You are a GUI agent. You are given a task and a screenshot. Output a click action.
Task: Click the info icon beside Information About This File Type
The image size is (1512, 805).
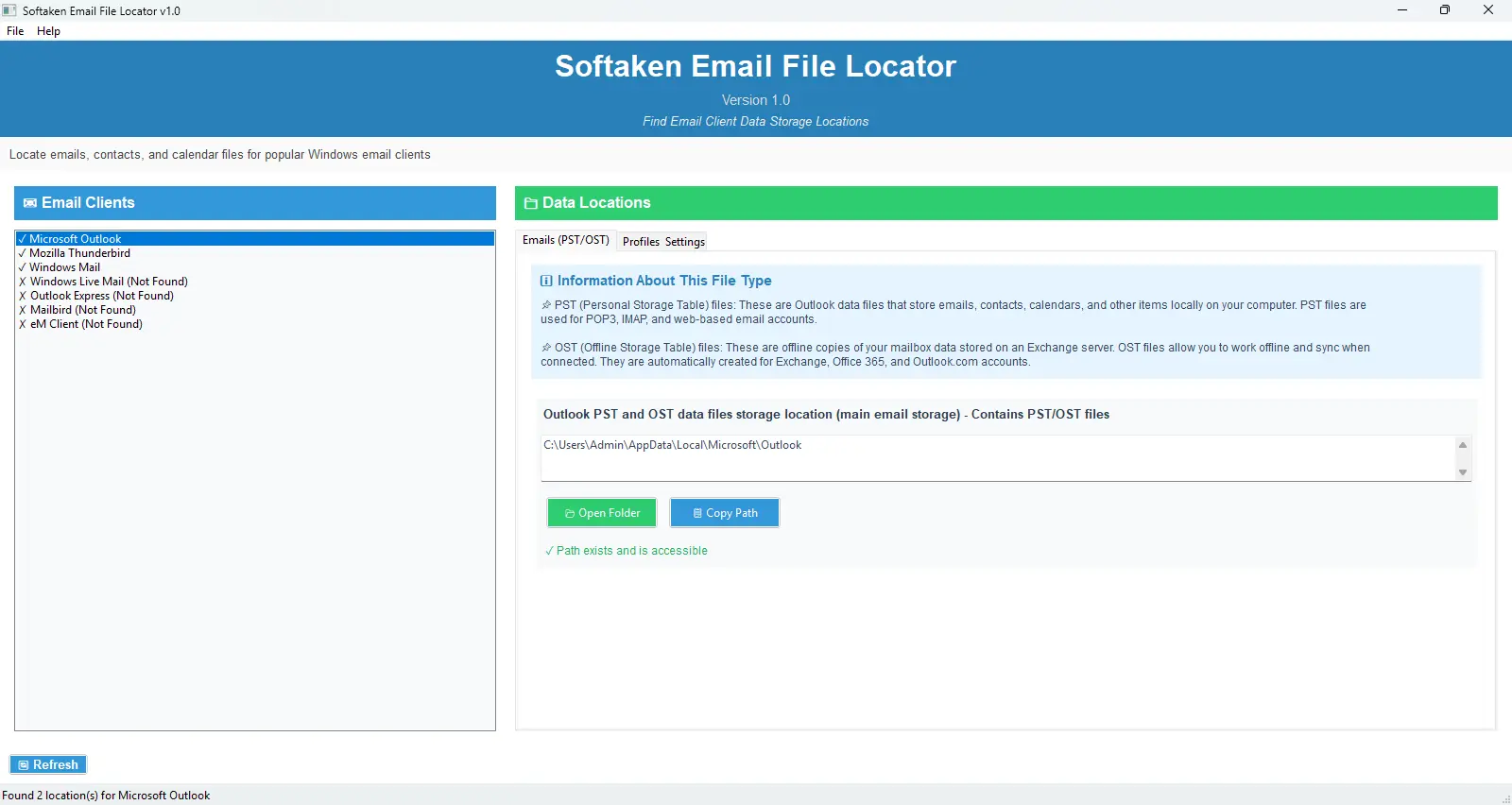tap(546, 281)
